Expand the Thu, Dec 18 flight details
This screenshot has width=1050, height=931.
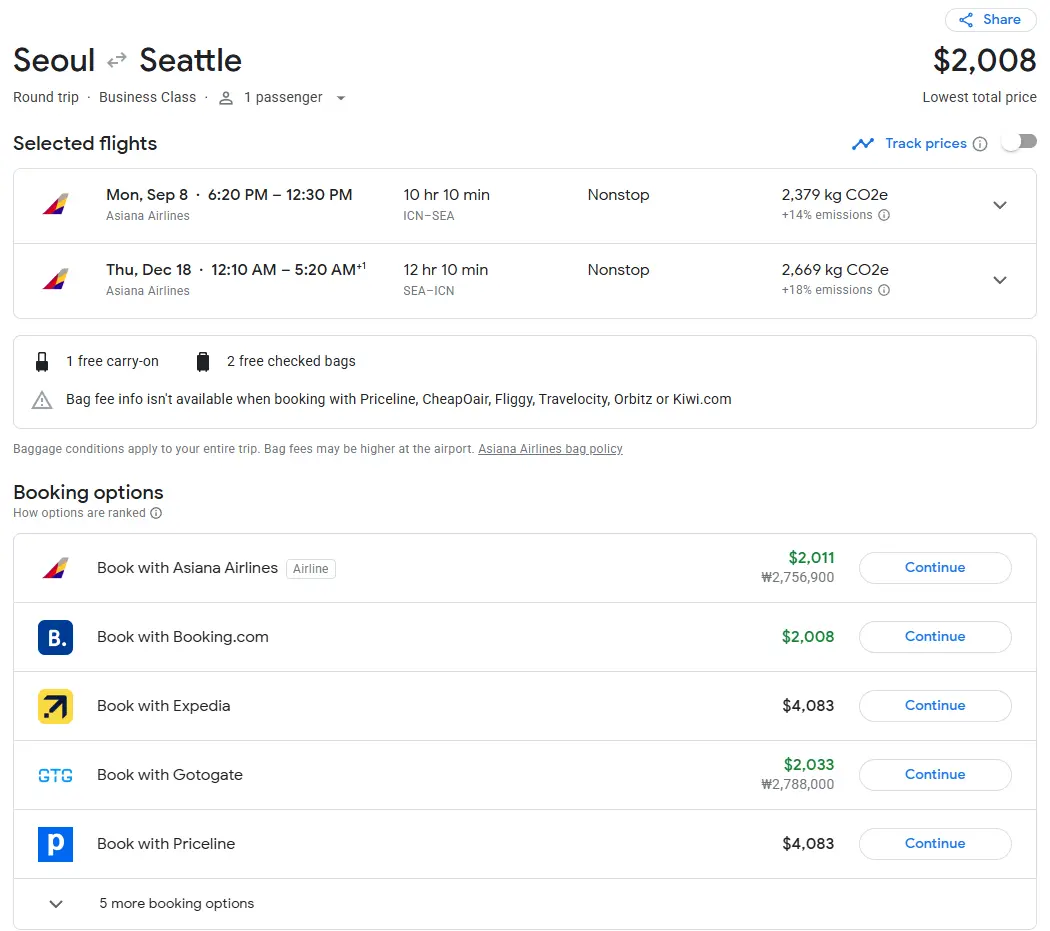(x=1000, y=280)
